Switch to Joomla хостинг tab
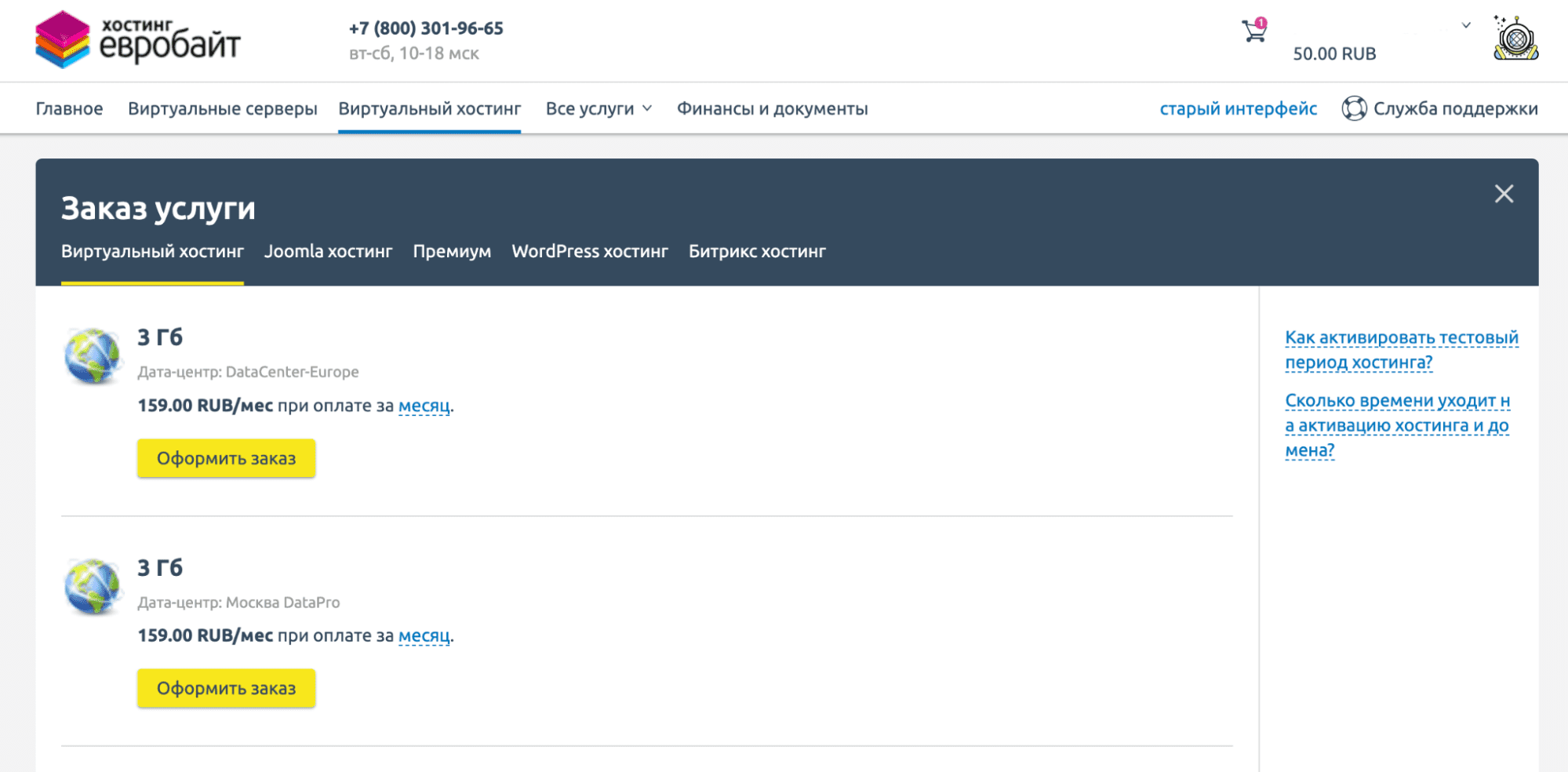 (328, 252)
